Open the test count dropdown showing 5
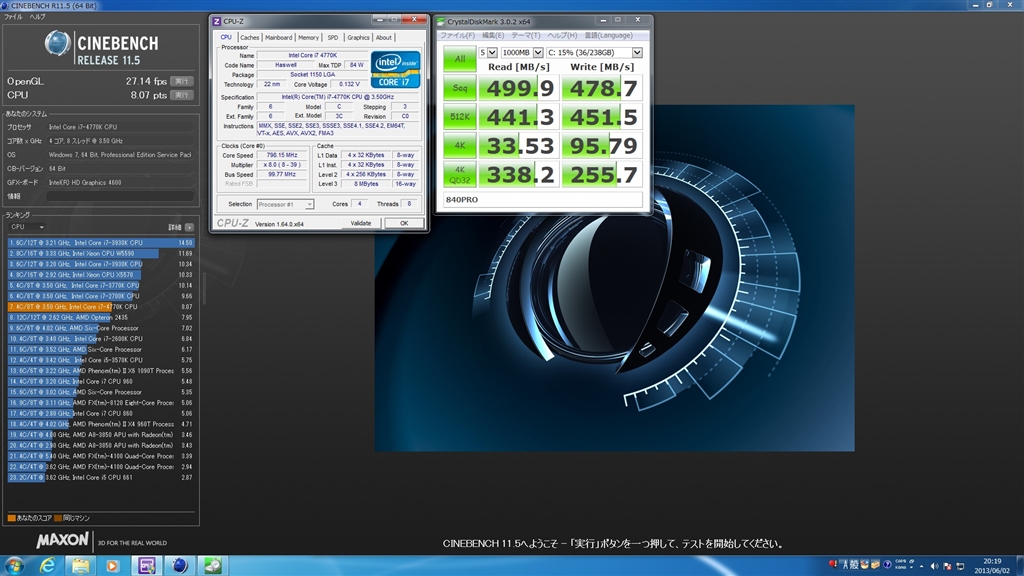Image resolution: width=1024 pixels, height=576 pixels. (488, 52)
